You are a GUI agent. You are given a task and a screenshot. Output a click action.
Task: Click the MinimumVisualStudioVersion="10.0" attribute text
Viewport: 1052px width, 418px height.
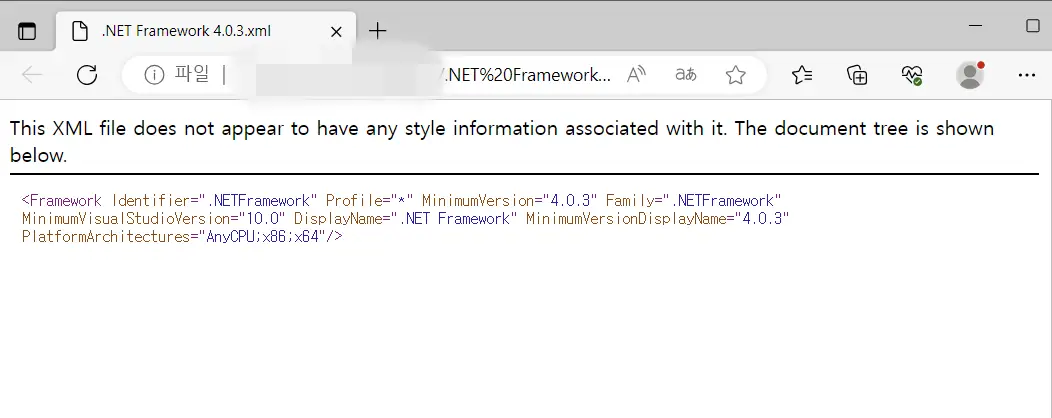[154, 219]
